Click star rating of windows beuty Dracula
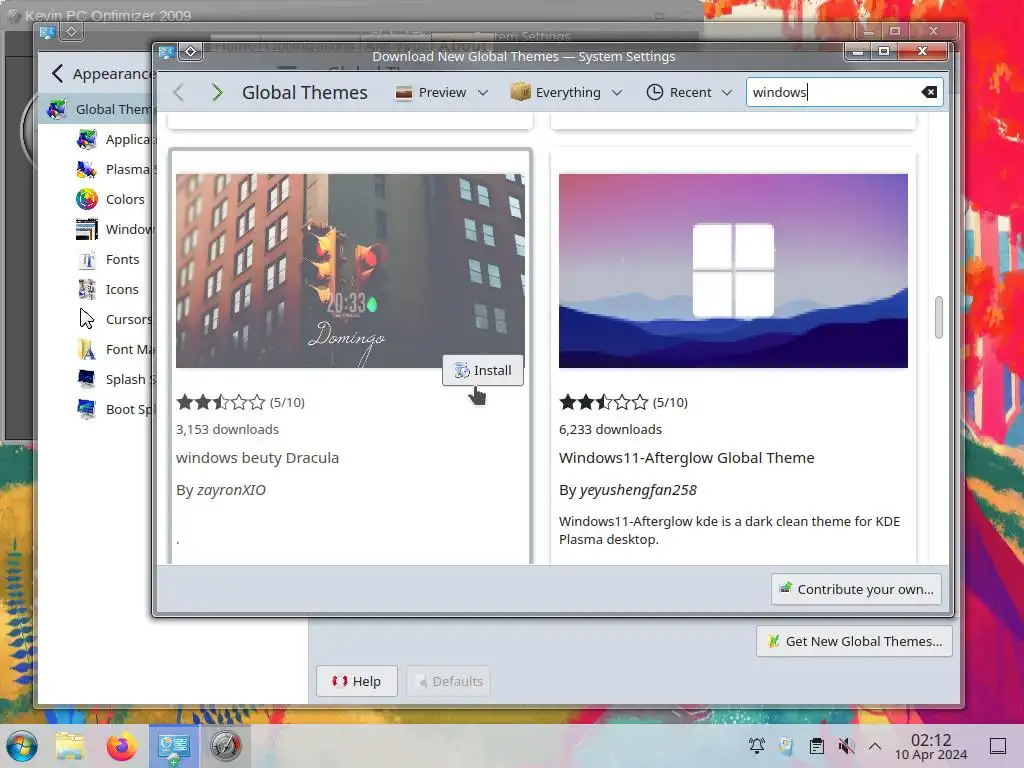The width and height of the screenshot is (1024, 768). [221, 402]
